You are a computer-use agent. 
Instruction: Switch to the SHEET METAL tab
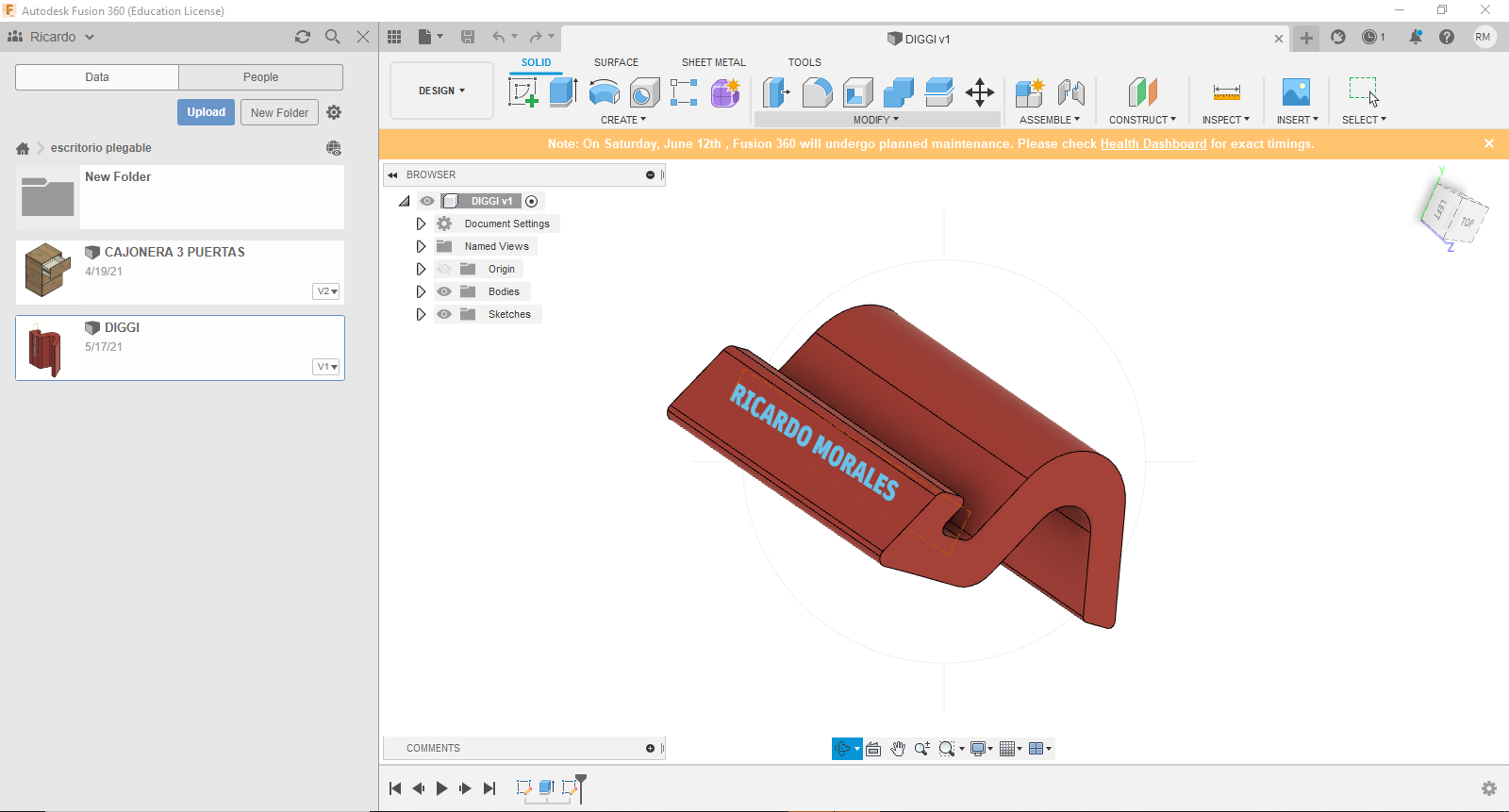coord(714,62)
